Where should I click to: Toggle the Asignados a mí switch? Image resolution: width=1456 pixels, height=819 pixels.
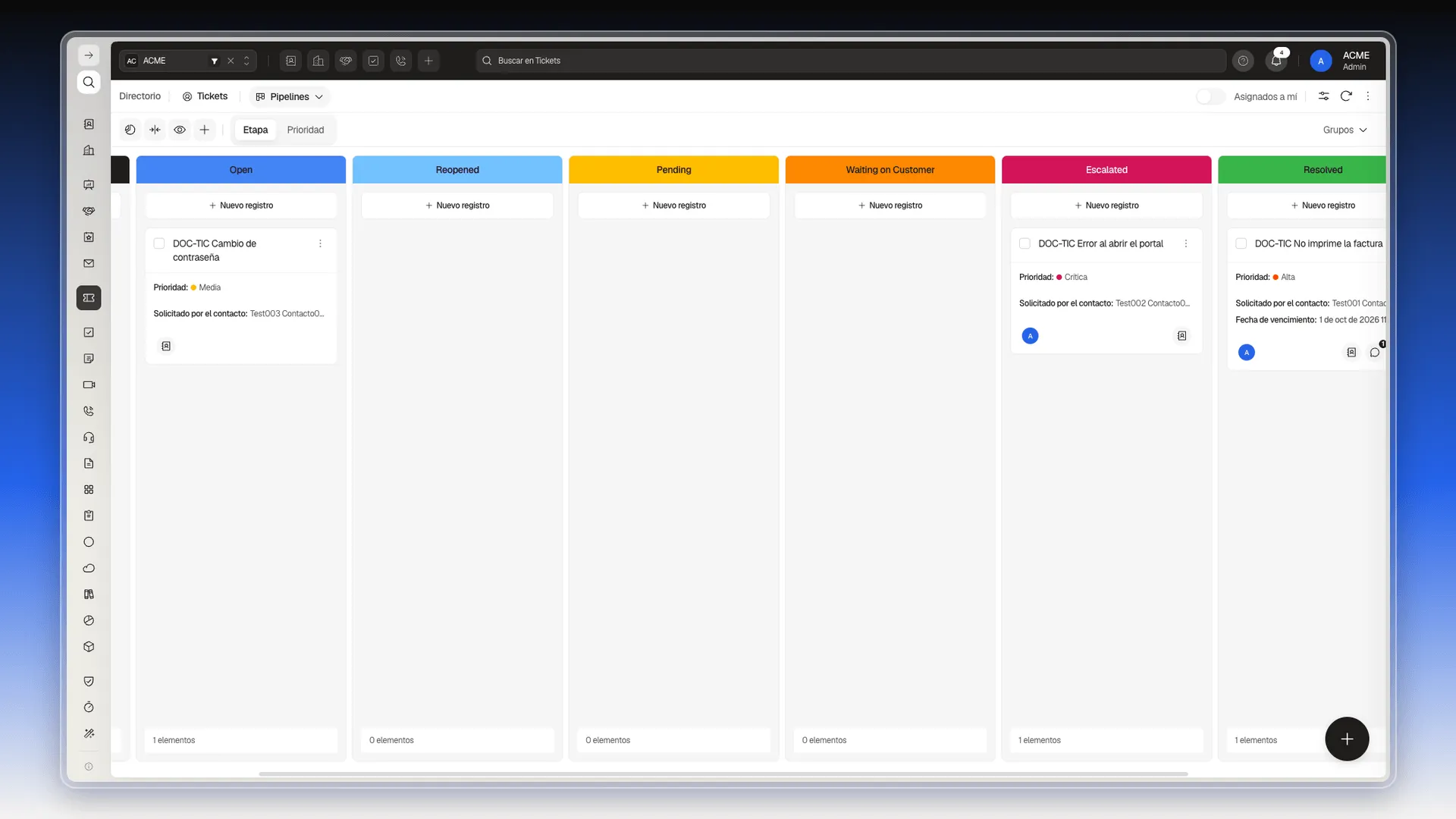[x=1210, y=96]
